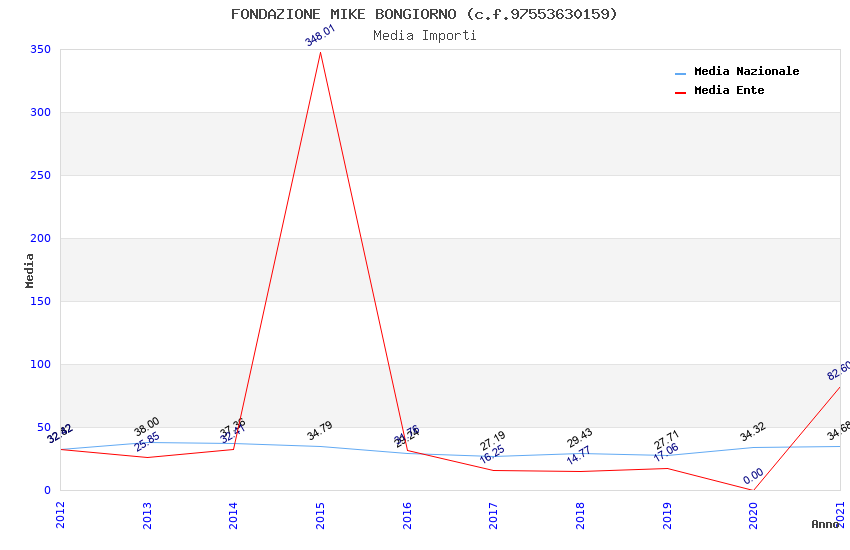The width and height of the screenshot is (850, 550).
Task: Select year 2019 on the x-axis
Action: click(667, 515)
